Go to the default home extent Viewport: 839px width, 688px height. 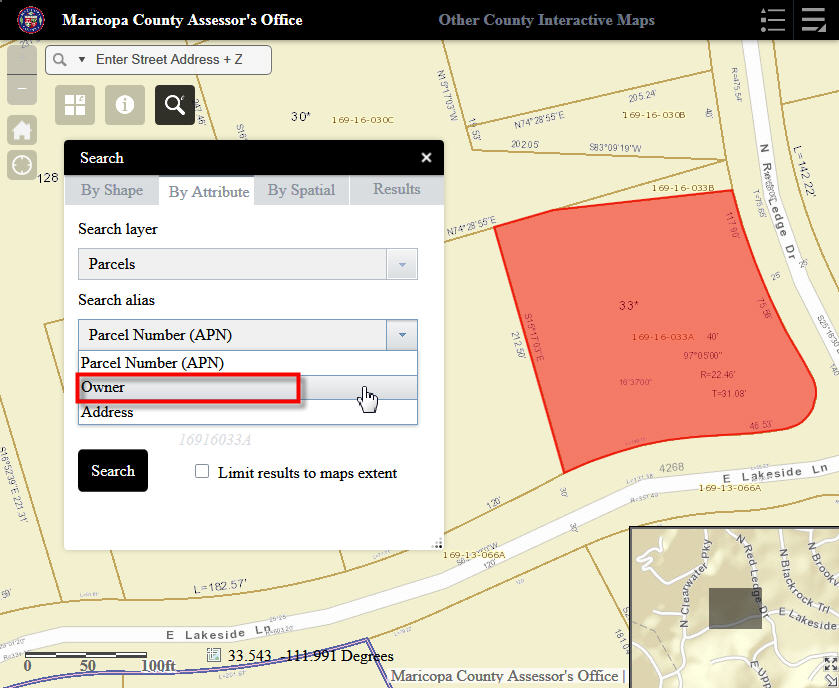point(22,130)
